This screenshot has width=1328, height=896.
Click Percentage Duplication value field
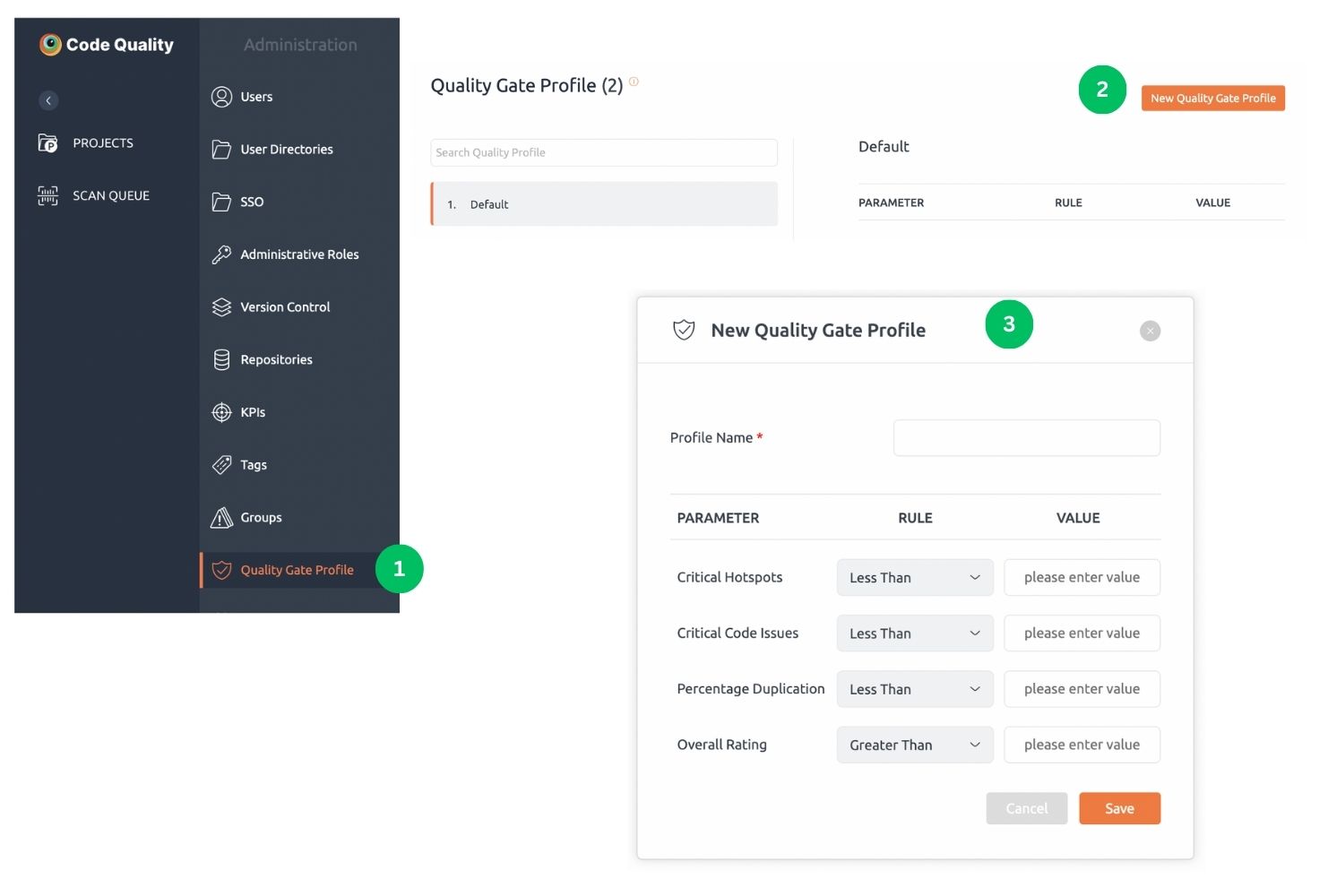[x=1082, y=689]
